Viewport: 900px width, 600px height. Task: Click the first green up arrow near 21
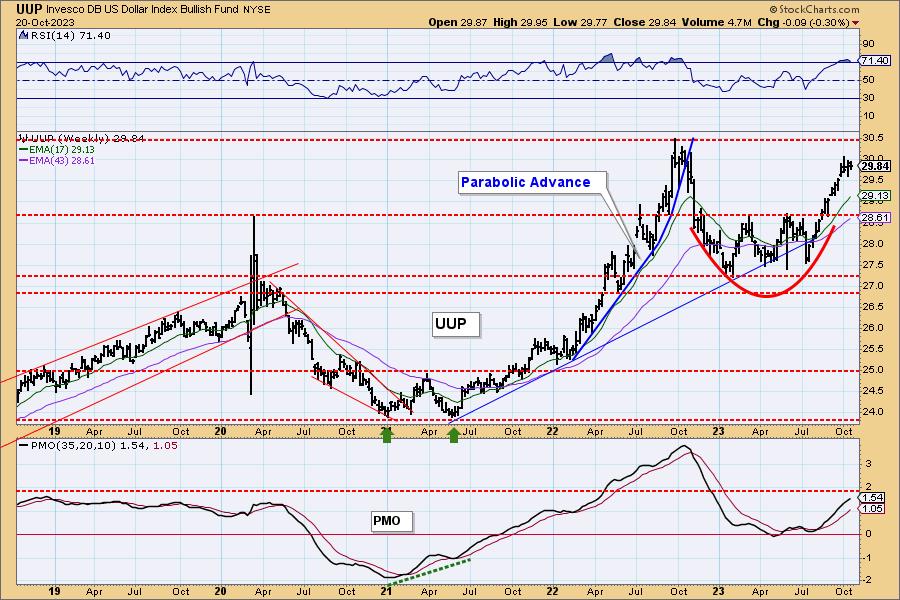click(x=388, y=433)
